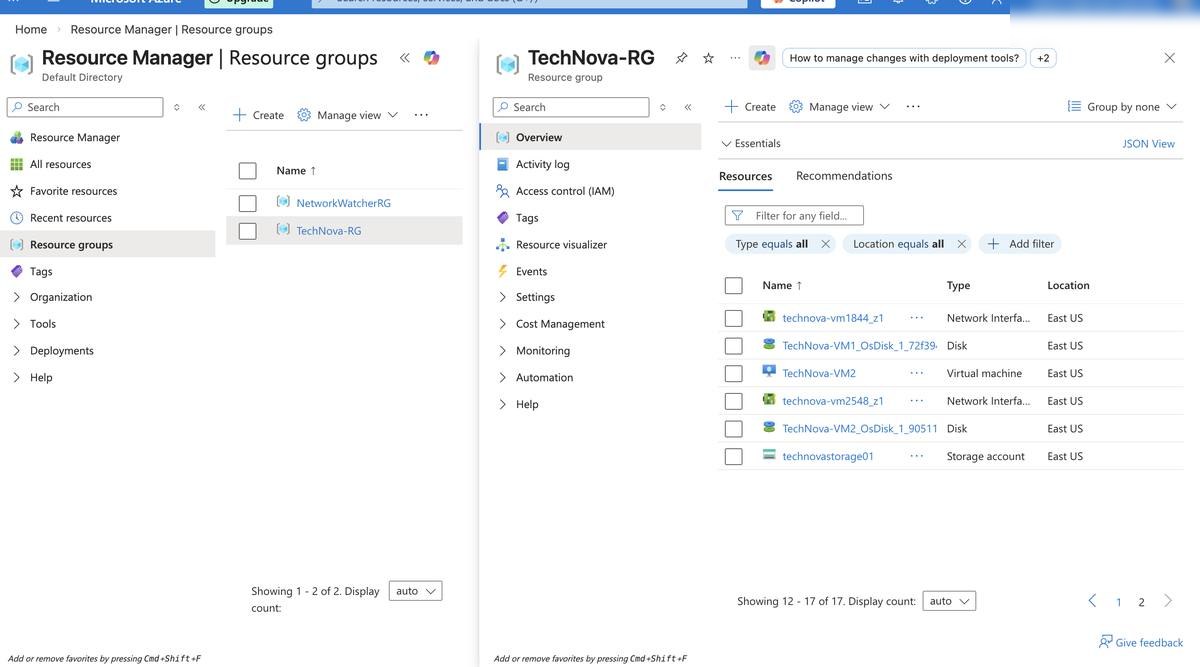The image size is (1200, 667).
Task: Click the Copilot icon beside Resource groups title
Action: tap(431, 58)
